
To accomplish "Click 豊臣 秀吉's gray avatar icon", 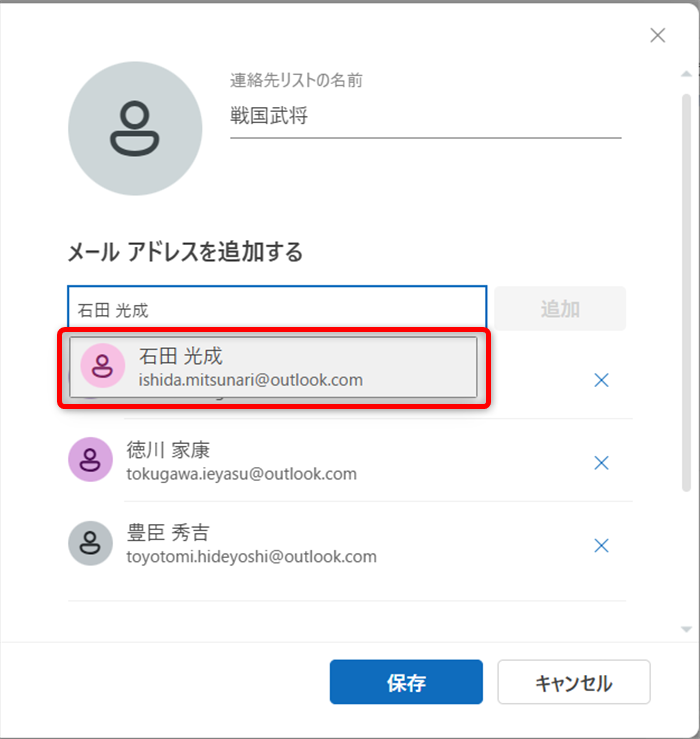I will tap(90, 543).
